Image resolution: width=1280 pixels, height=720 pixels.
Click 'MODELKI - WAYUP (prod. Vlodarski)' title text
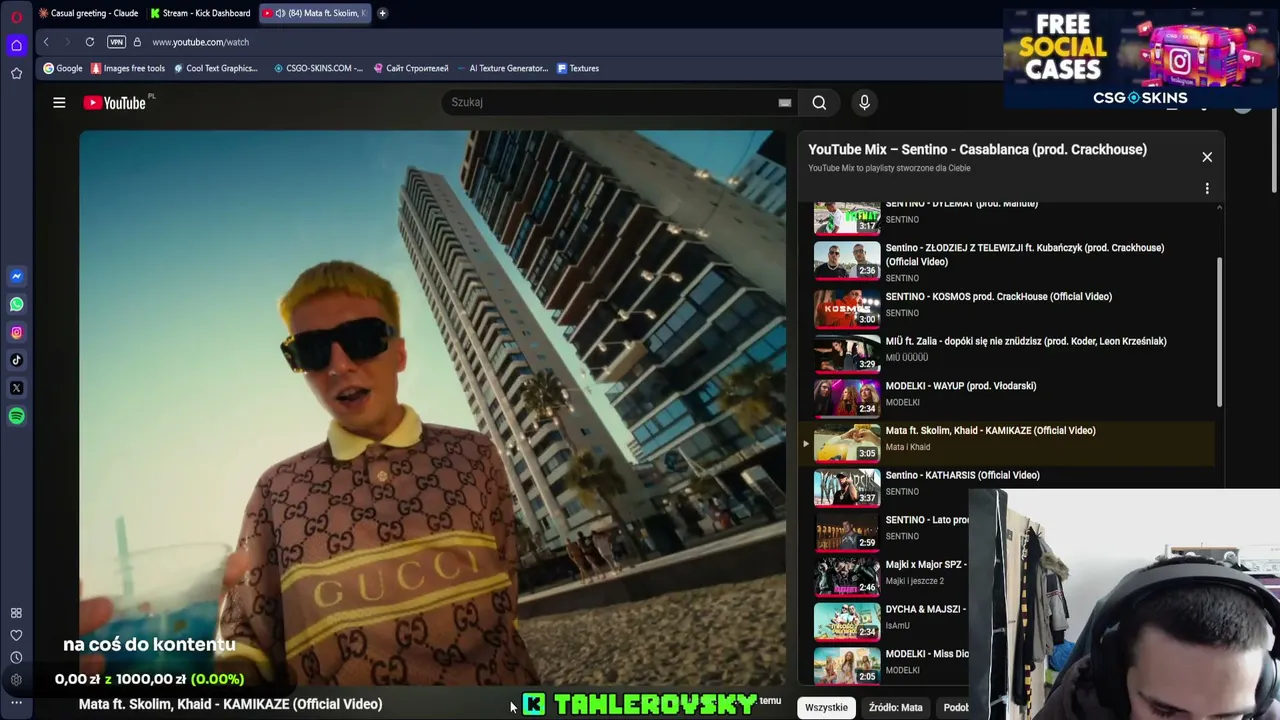click(960, 386)
